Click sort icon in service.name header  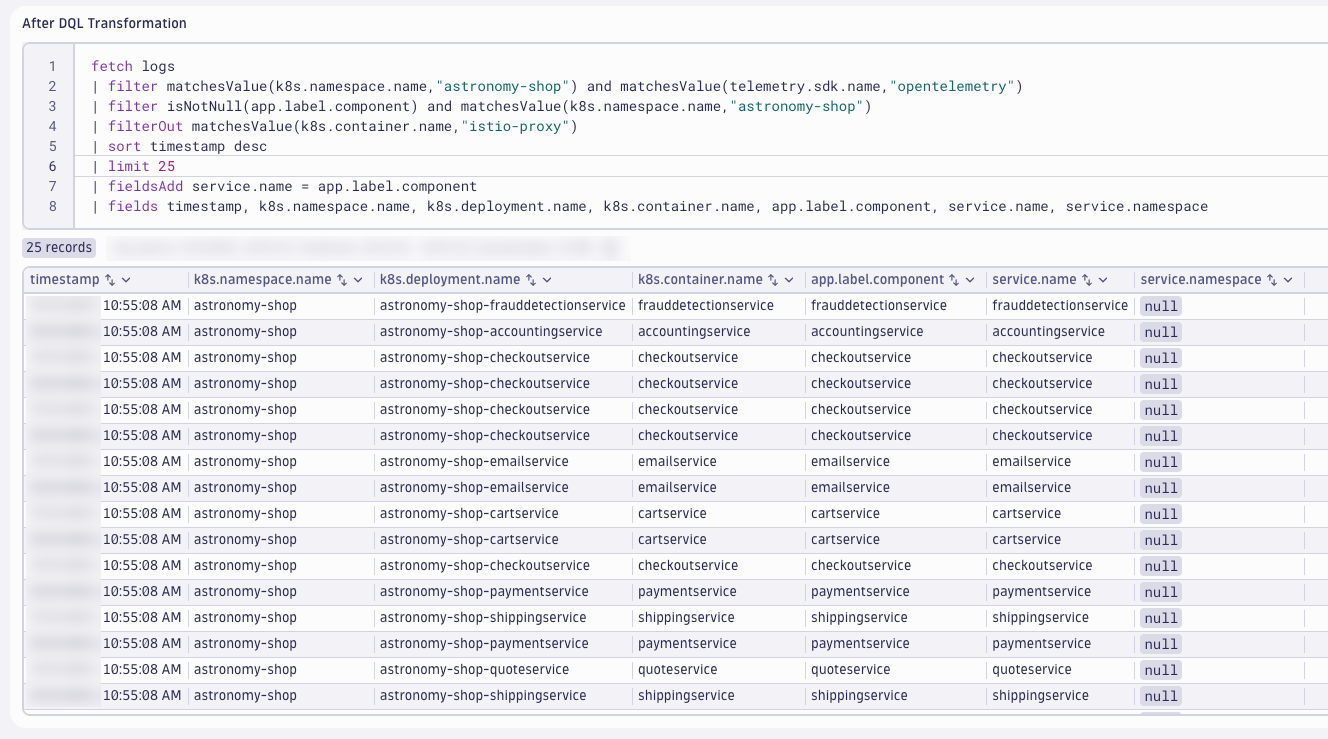(x=1087, y=280)
